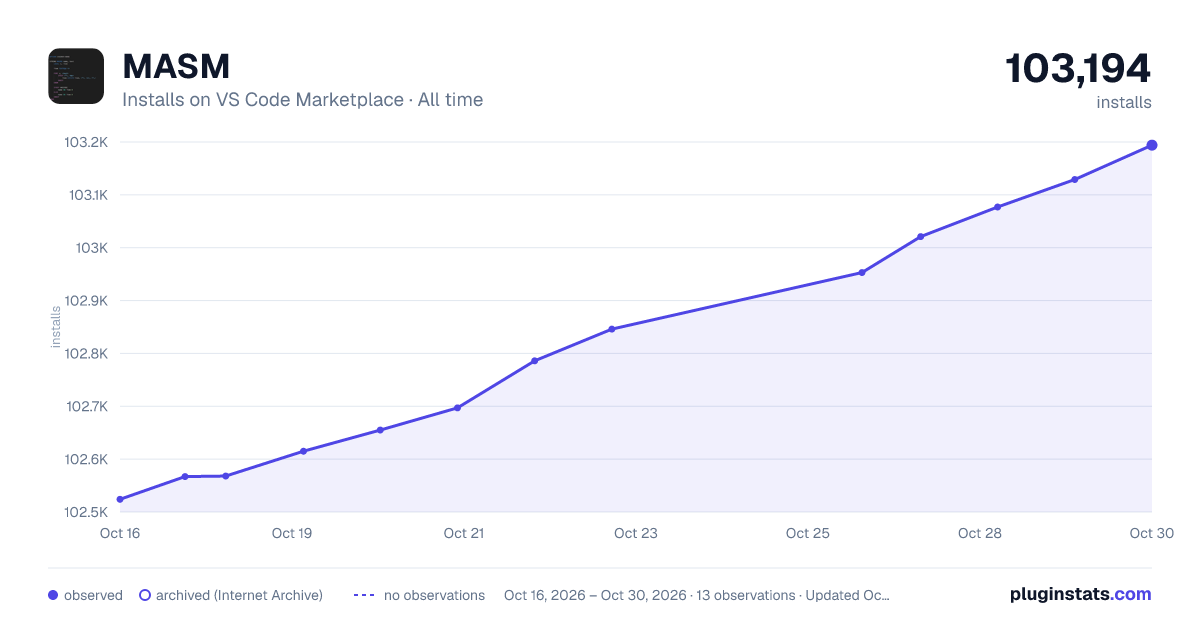This screenshot has height=630, width=1200.
Task: Pick the data point after Oct 25
Action: 861,273
